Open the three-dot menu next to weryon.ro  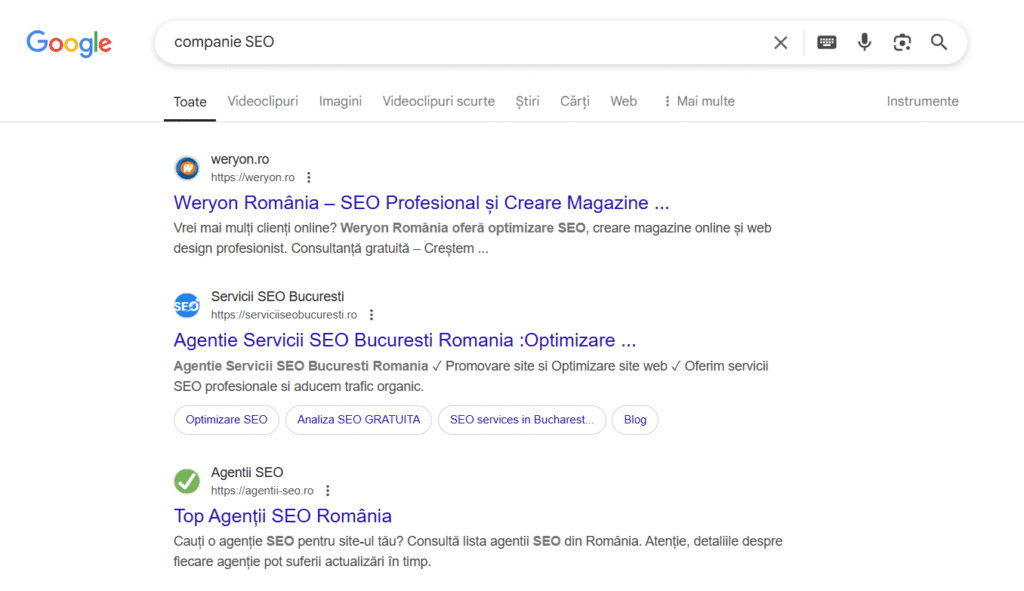point(308,176)
